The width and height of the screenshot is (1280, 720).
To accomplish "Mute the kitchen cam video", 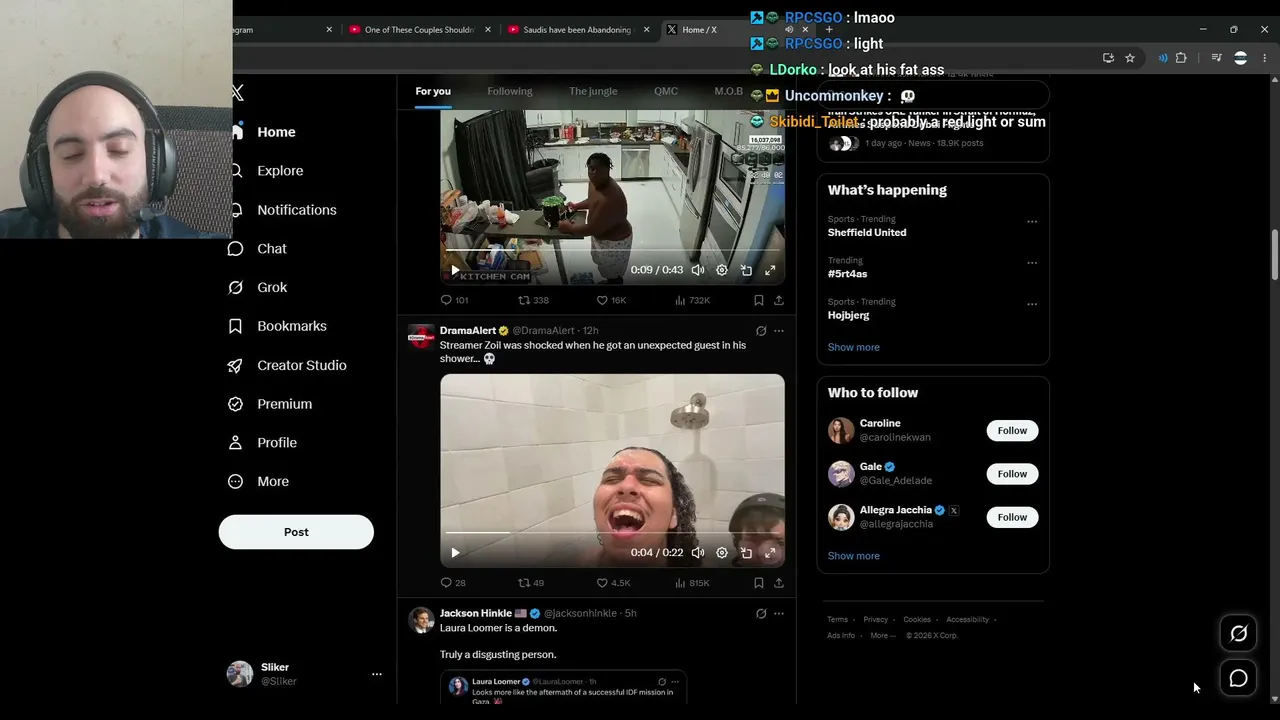I will (x=698, y=270).
